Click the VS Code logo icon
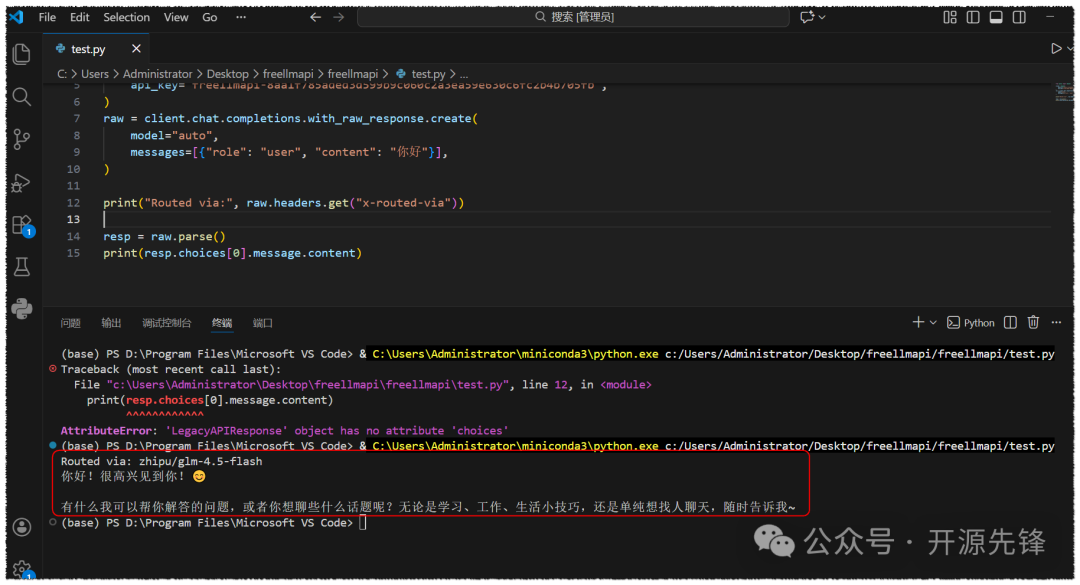Viewport: 1080px width, 585px height. [x=17, y=17]
